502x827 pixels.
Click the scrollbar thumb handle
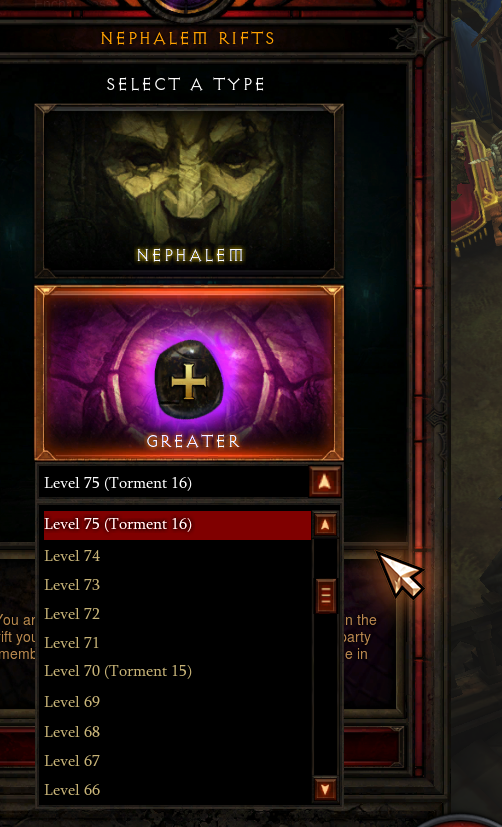point(325,596)
